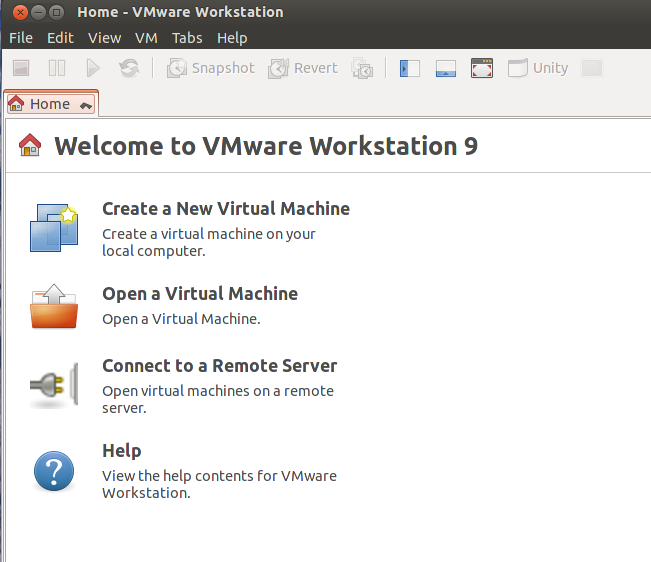The height and width of the screenshot is (562, 651).
Task: Open the Snapshot Manager toolbar icon
Action: tap(362, 68)
